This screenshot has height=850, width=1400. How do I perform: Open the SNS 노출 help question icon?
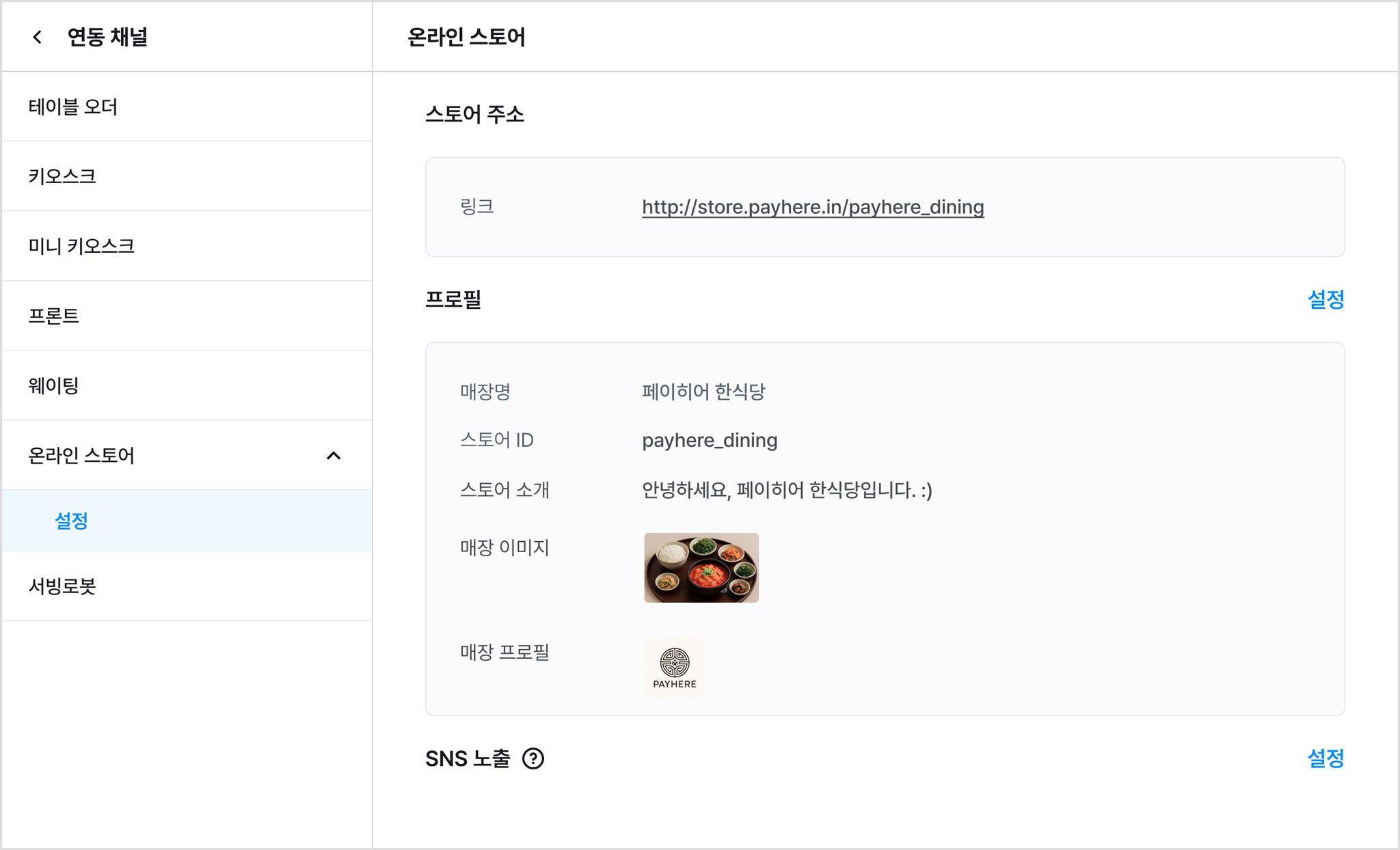[533, 758]
